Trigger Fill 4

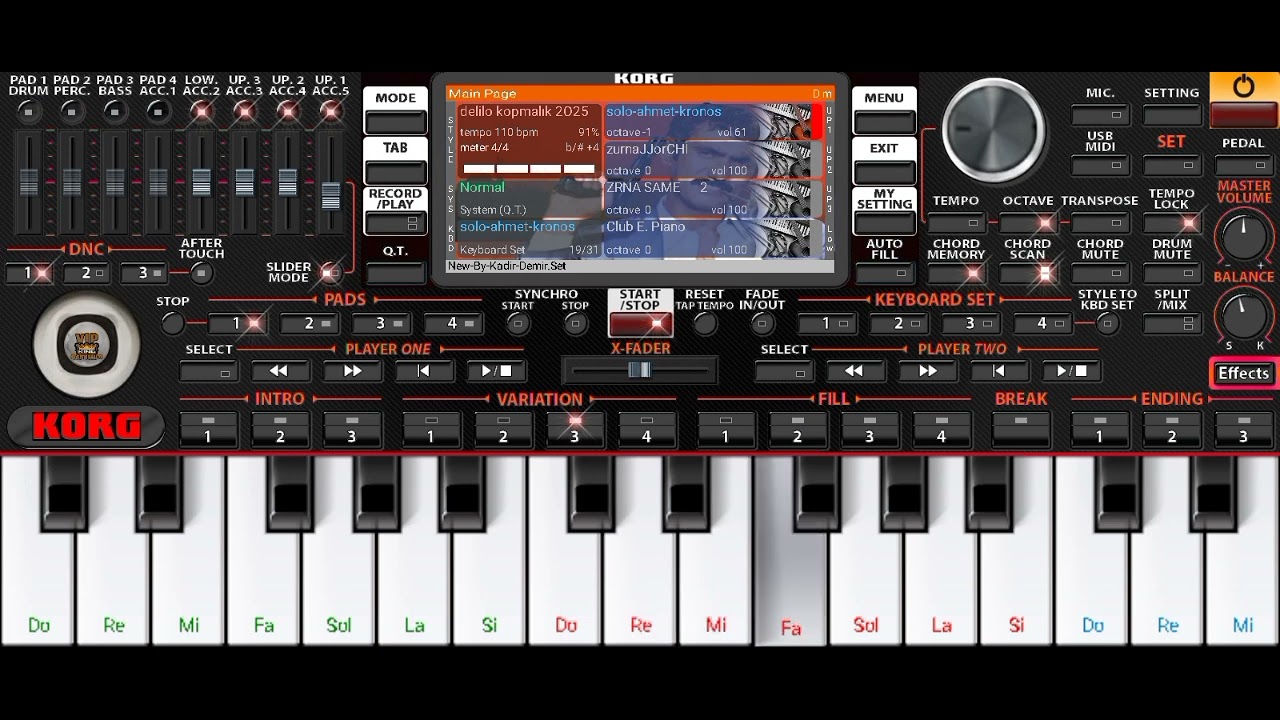tap(941, 428)
